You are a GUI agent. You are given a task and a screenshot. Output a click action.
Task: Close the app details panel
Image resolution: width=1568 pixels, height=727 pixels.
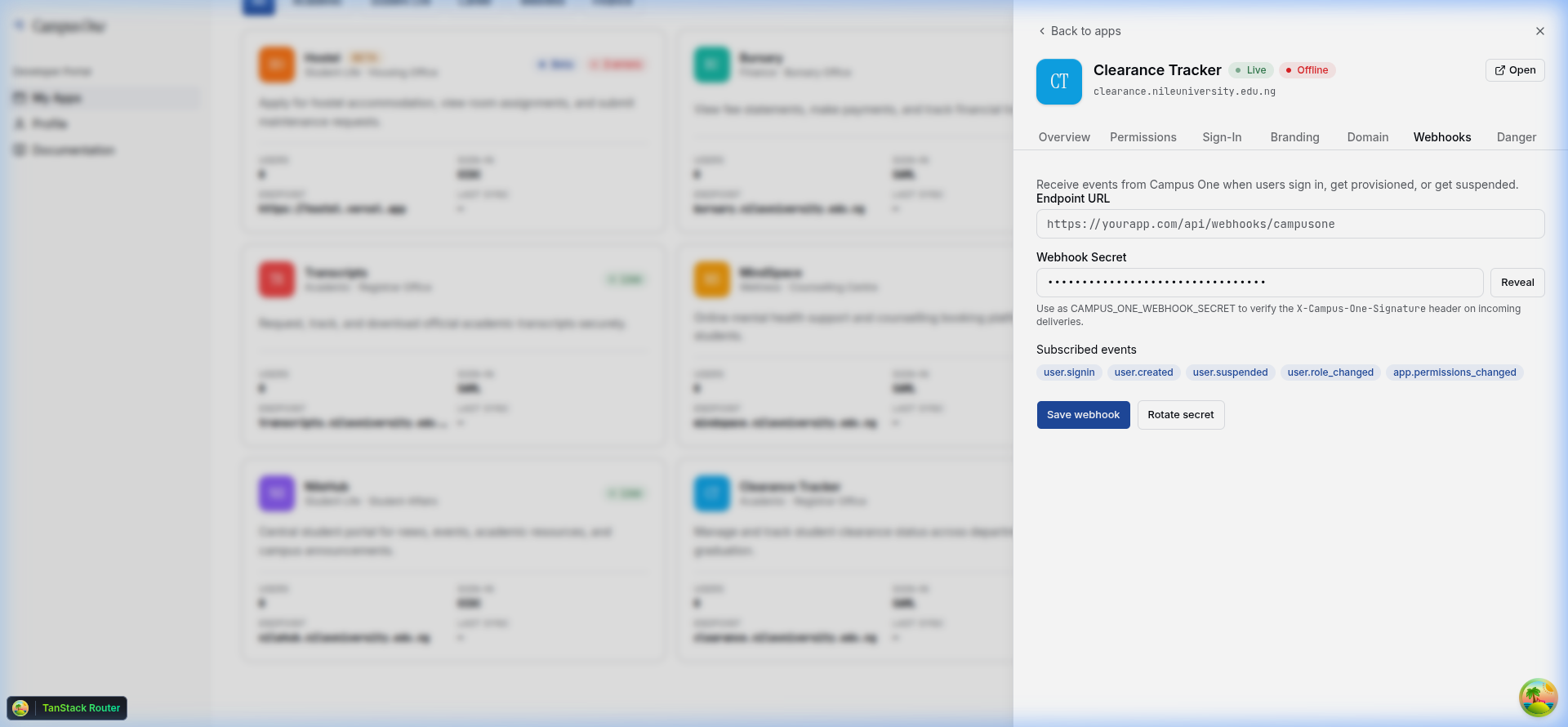1540,31
